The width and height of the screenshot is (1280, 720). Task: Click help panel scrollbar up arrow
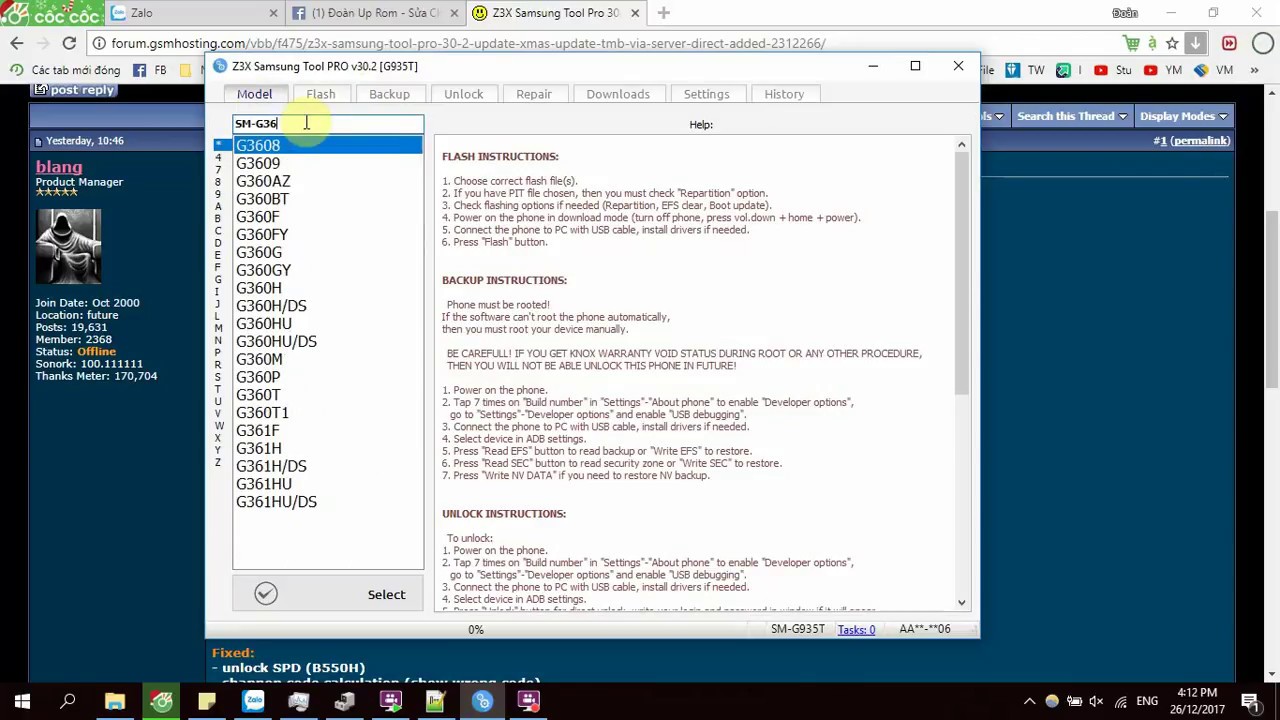point(961,145)
